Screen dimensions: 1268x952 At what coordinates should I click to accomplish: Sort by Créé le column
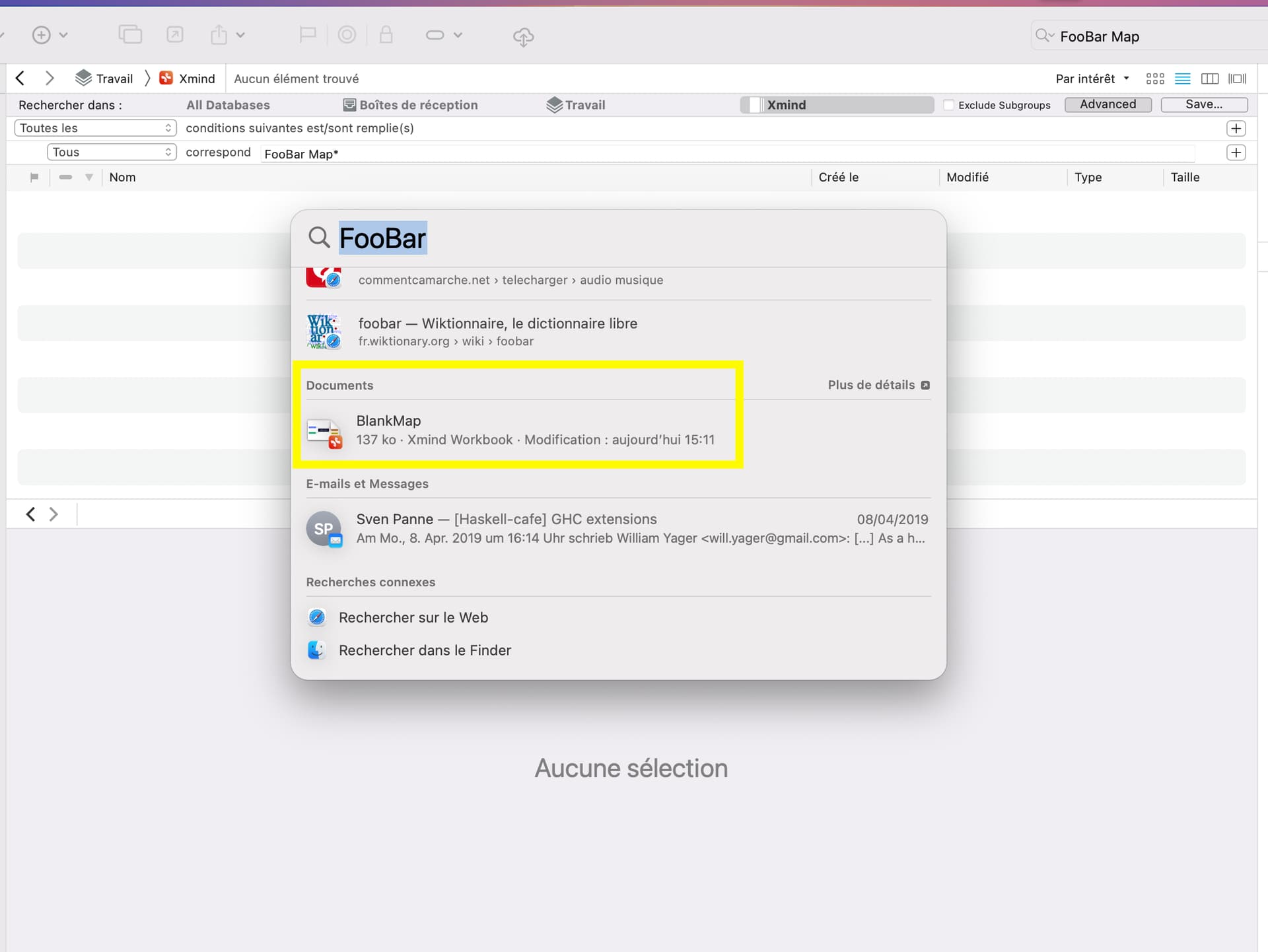click(839, 177)
